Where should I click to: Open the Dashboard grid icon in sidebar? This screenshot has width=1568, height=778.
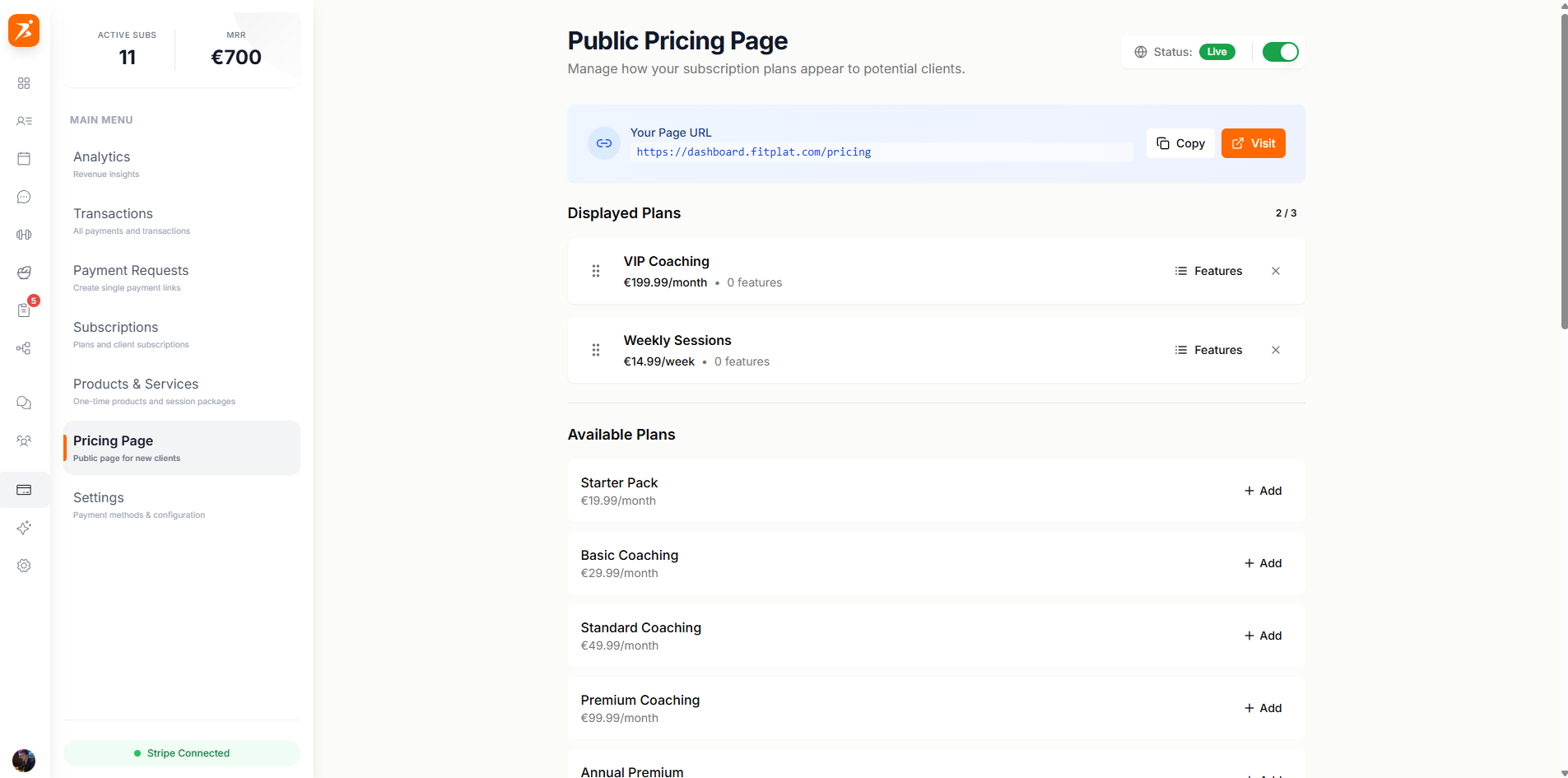pos(24,83)
